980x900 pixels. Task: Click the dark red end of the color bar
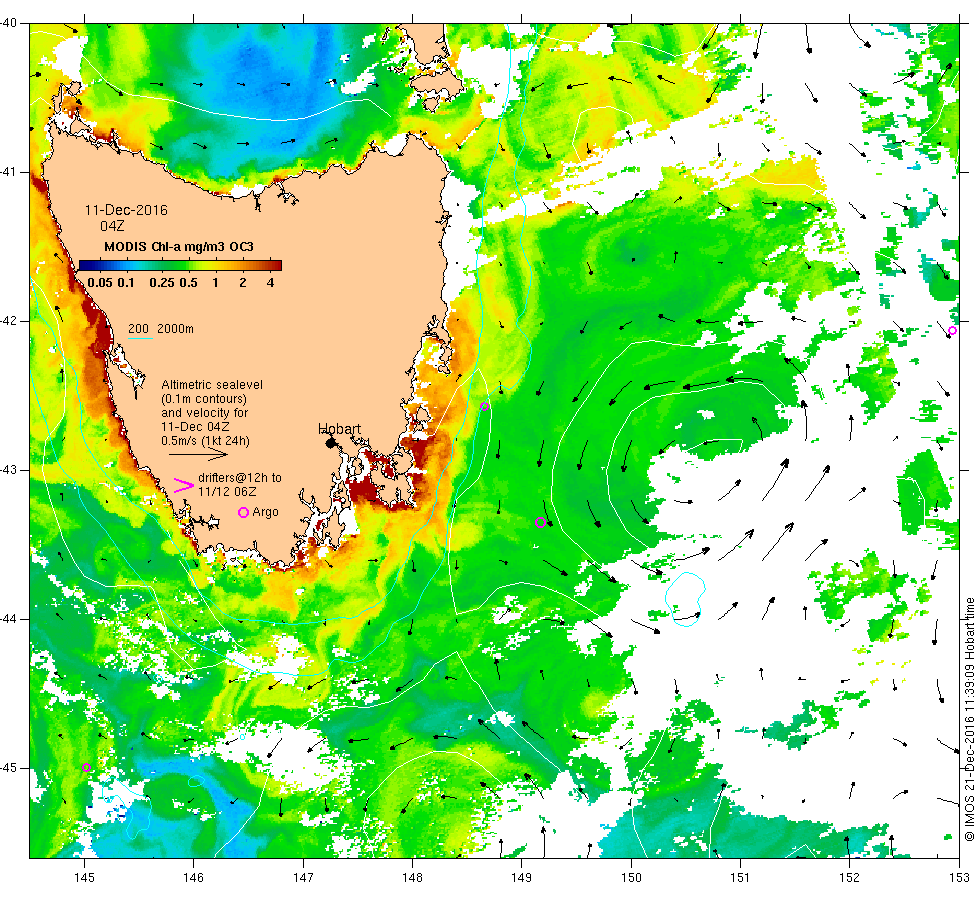click(x=276, y=265)
